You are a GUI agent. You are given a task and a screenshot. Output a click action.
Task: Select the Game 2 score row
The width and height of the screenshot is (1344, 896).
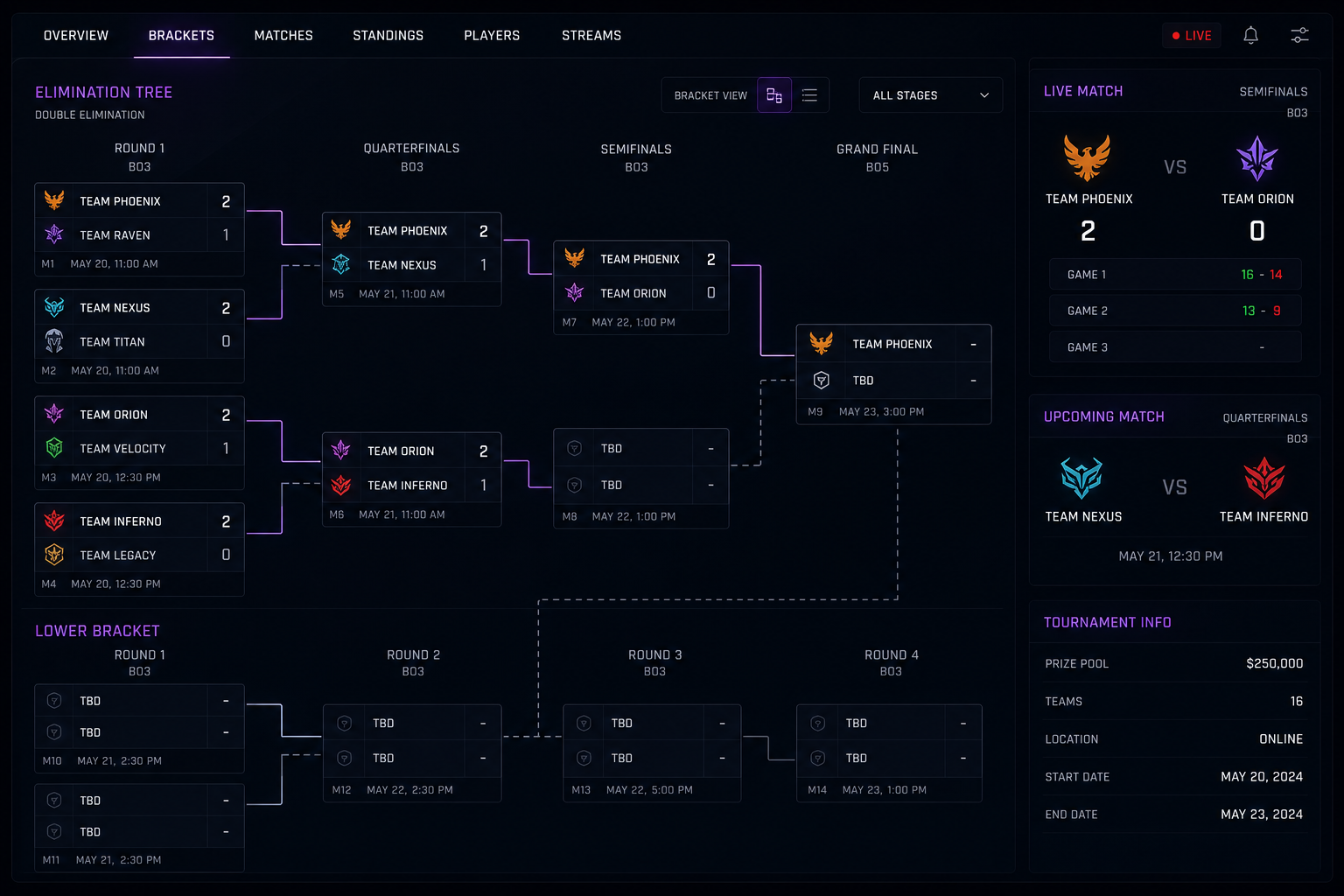coord(1175,311)
